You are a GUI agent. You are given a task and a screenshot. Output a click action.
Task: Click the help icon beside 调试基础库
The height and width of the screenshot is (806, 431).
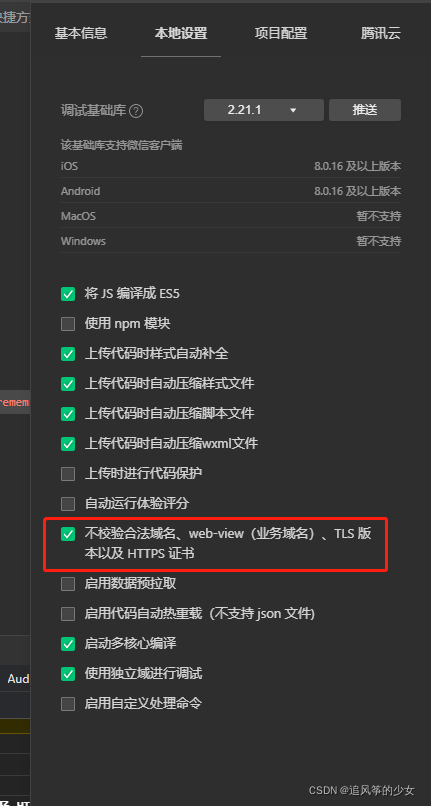point(136,111)
